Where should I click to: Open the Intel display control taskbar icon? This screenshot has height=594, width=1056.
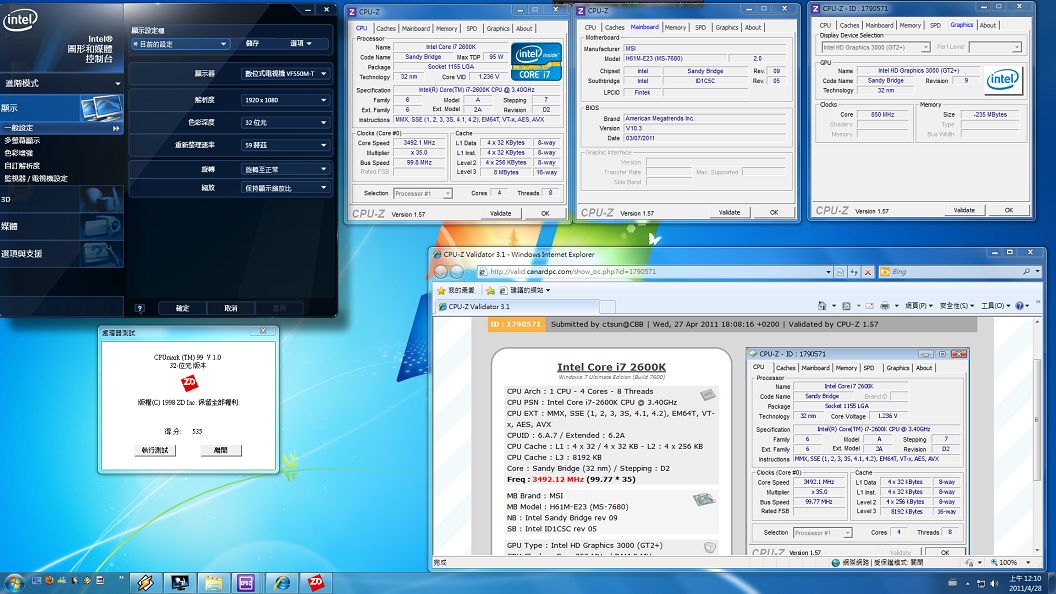click(179, 583)
